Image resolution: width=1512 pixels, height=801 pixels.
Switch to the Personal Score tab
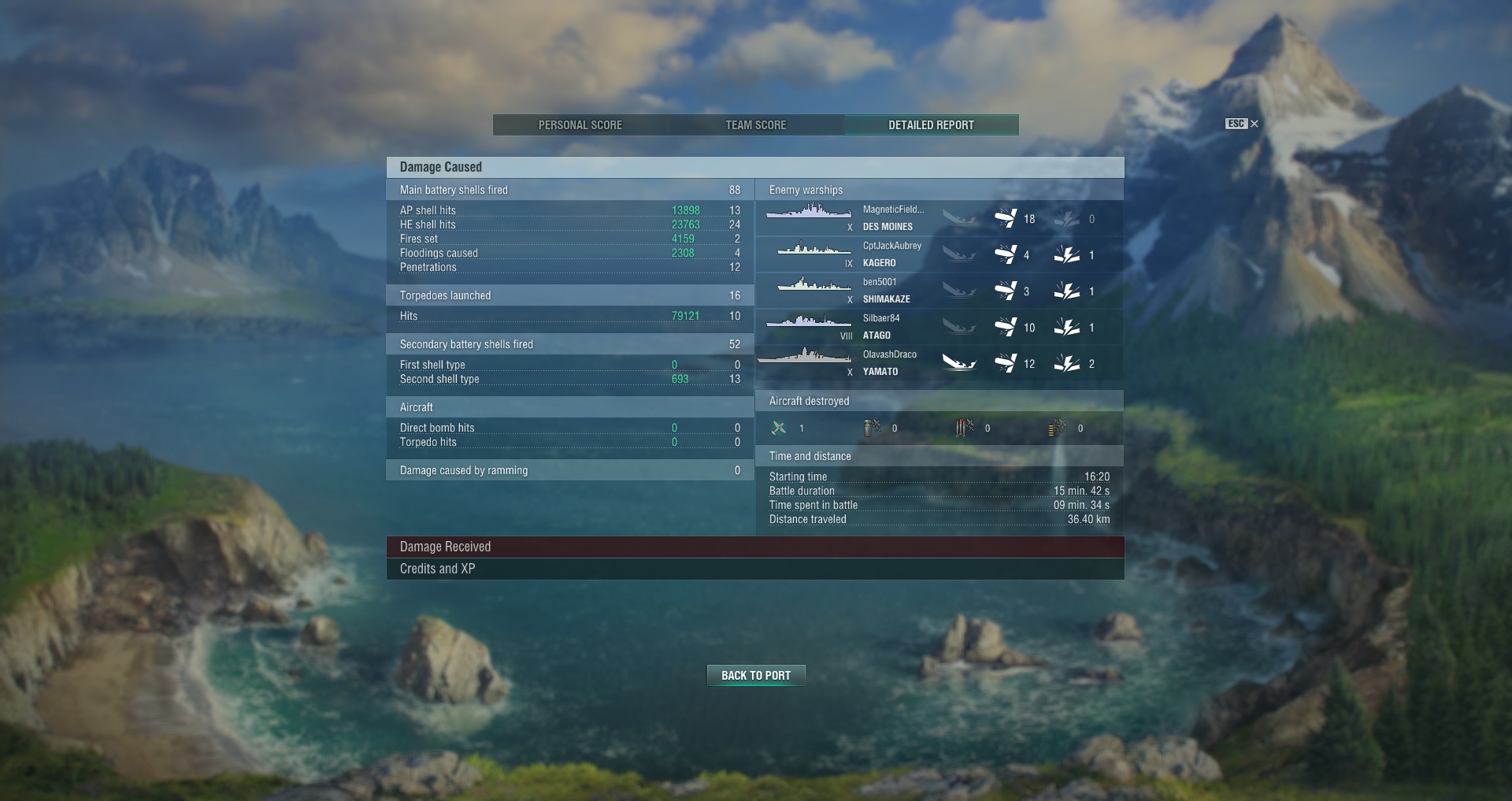coord(580,125)
